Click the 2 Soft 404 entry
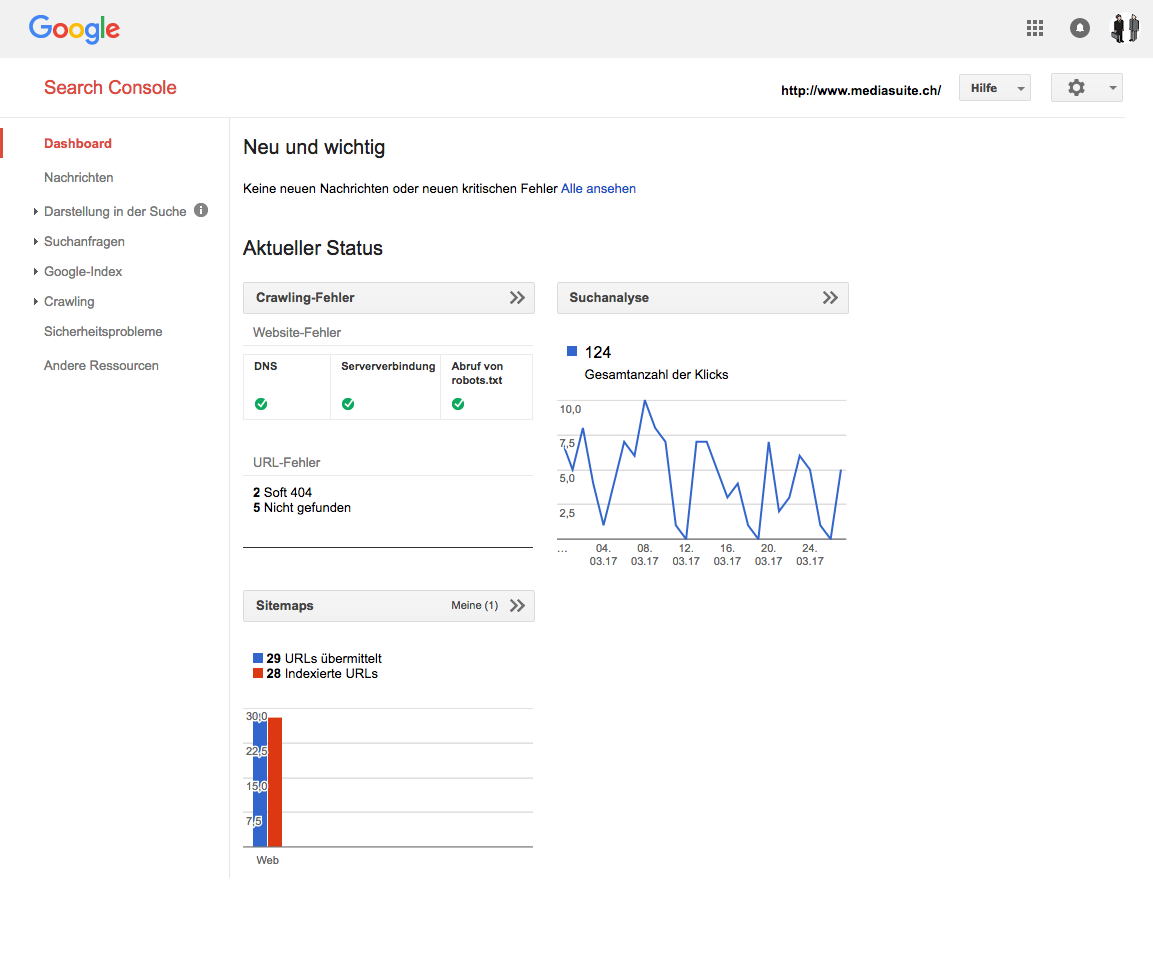The height and width of the screenshot is (965, 1153). pyautogui.click(x=282, y=492)
